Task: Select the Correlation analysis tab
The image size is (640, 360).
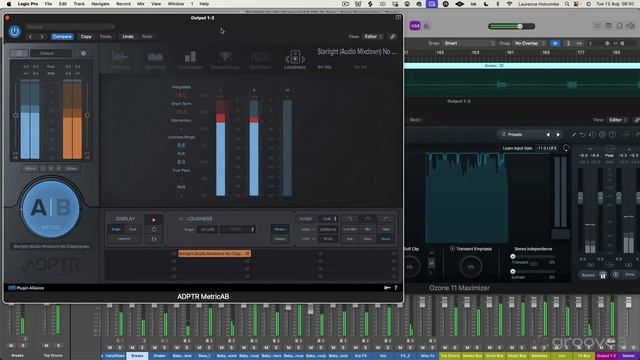Action: coord(190,60)
